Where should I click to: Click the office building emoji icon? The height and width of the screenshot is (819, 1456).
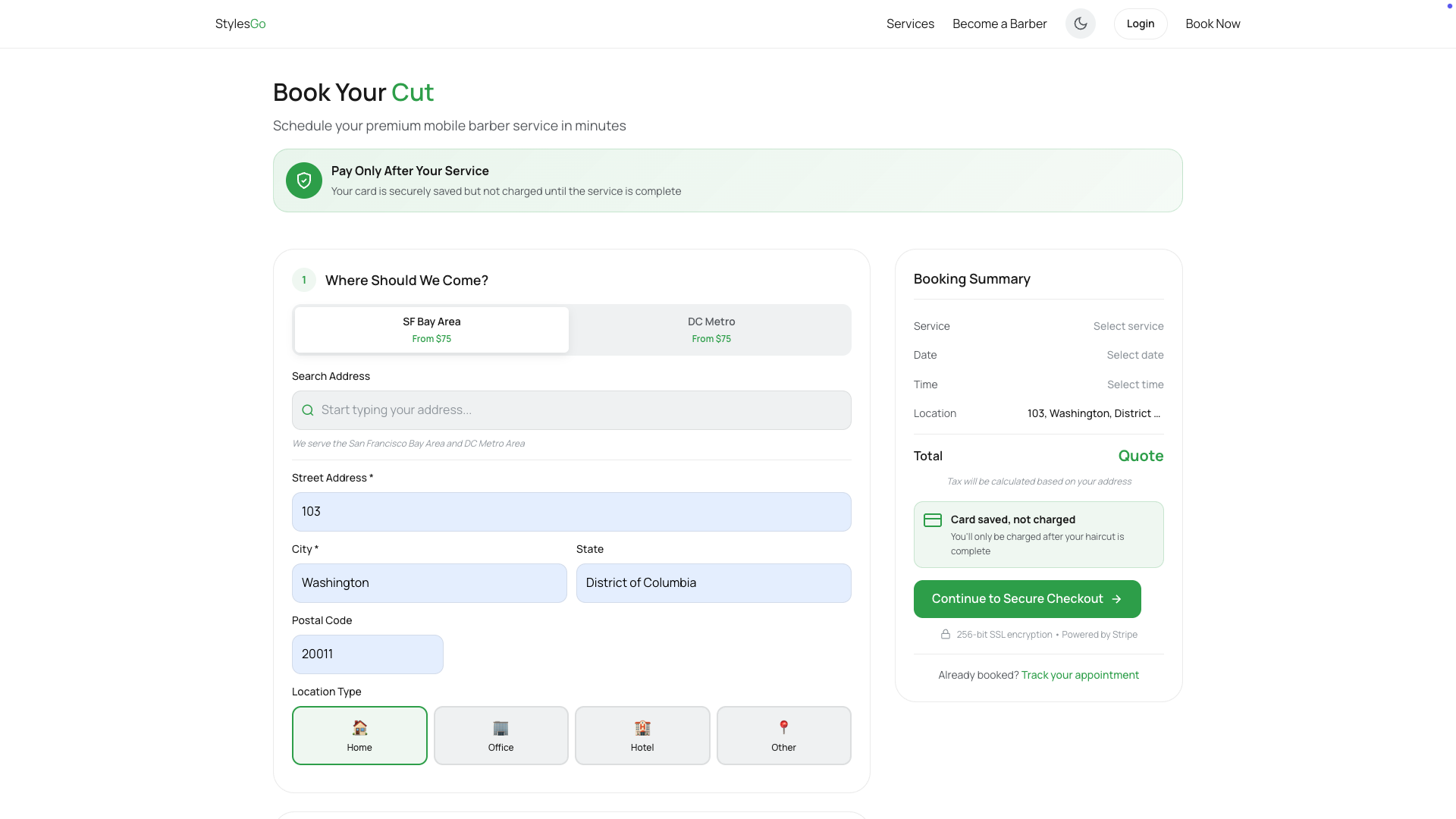pyautogui.click(x=500, y=728)
